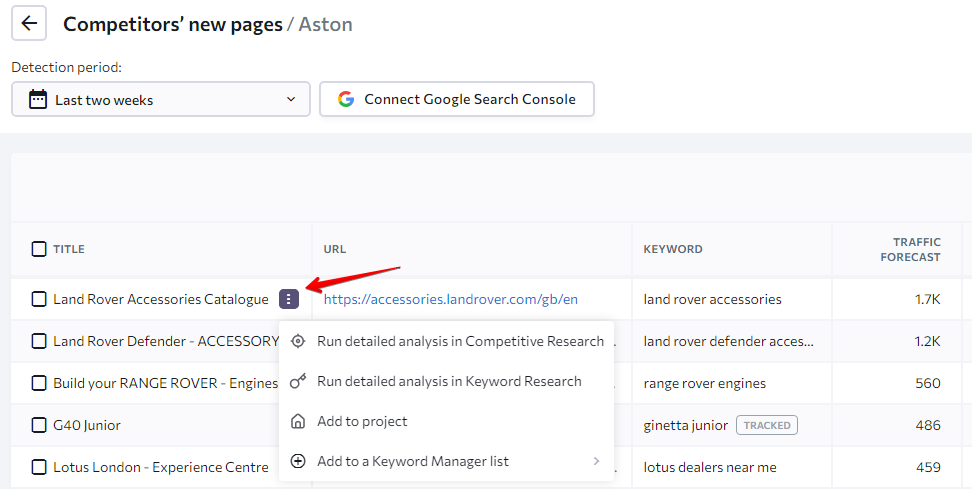Check the Land Rover Defender - ACCESSORY row
The width and height of the screenshot is (972, 489).
point(38,341)
